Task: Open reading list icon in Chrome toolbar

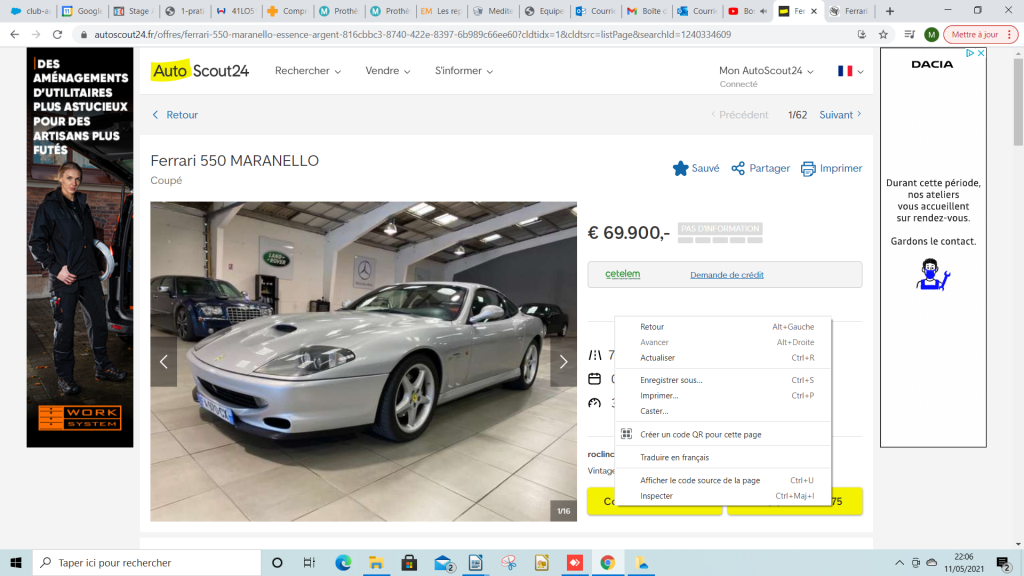Action: click(x=909, y=35)
